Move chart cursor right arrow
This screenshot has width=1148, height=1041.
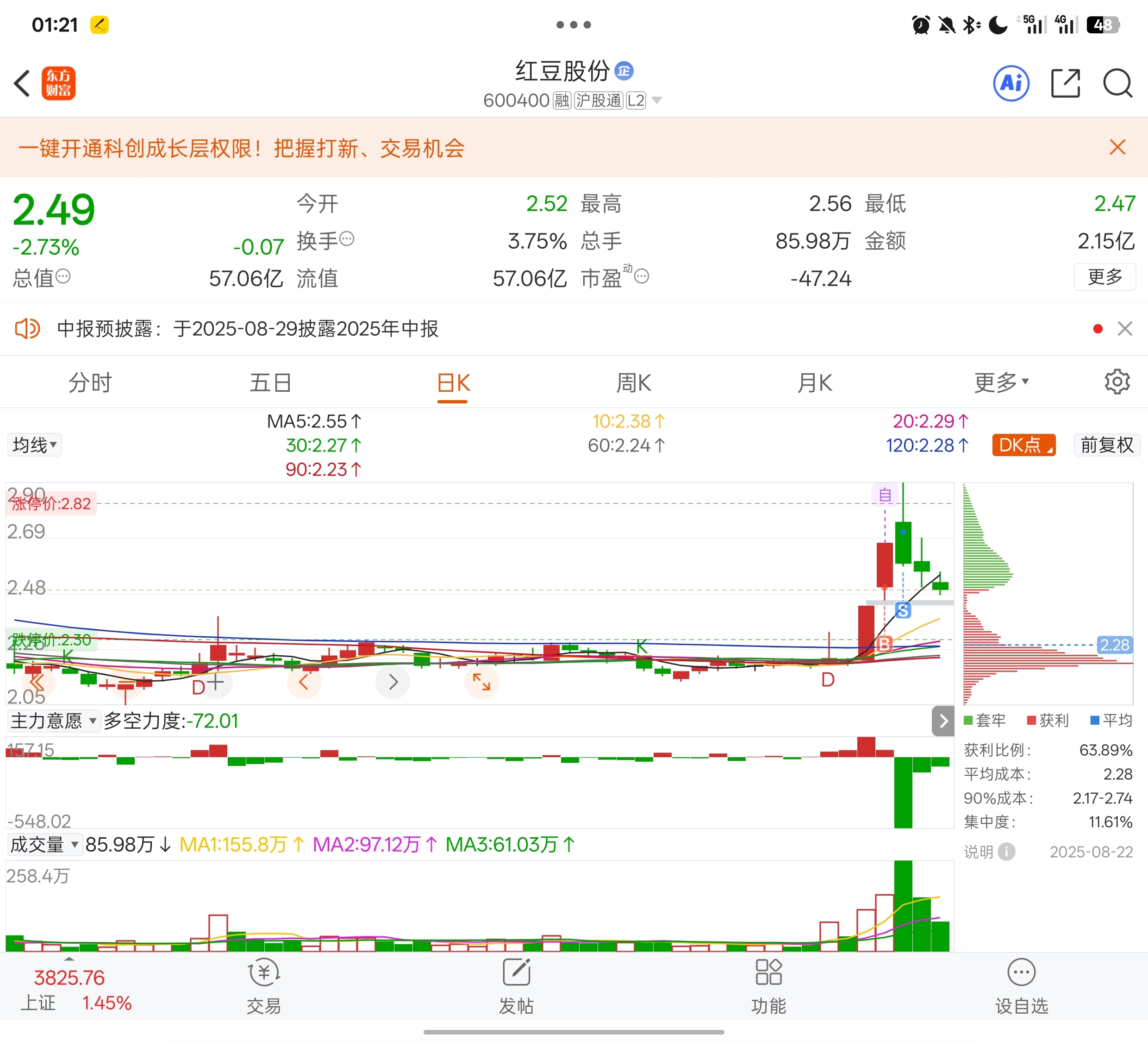[393, 682]
